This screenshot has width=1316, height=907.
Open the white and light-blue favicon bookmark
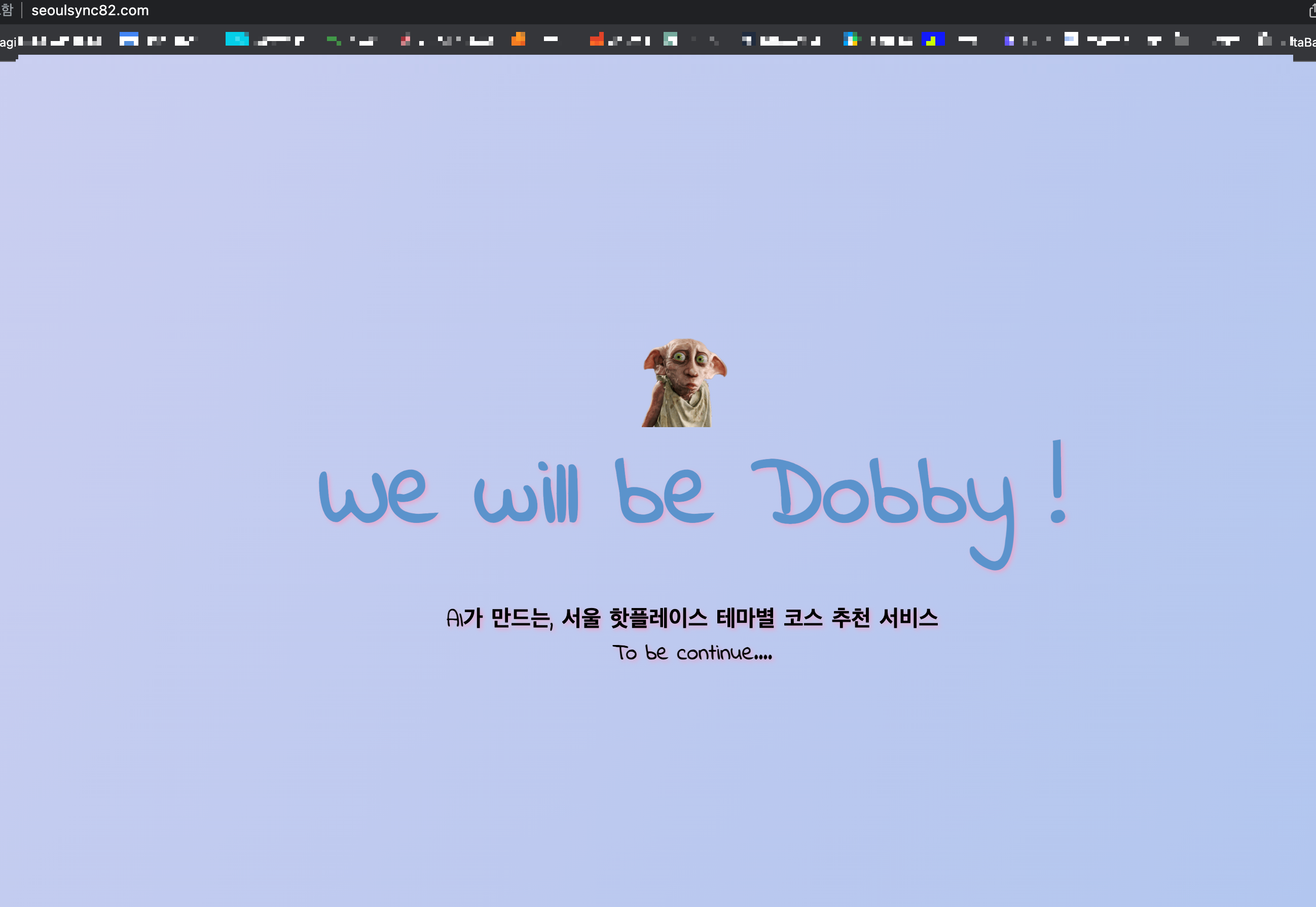coord(1071,39)
